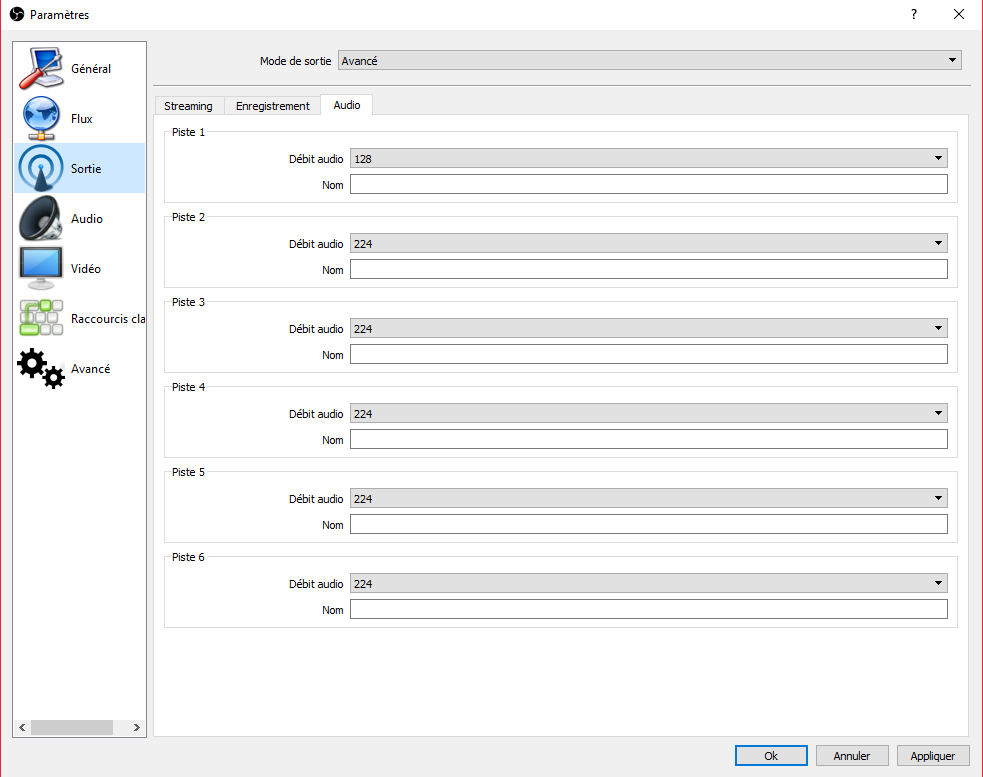Expand Piste 3 Débit audio dropdown
This screenshot has width=983, height=777.
[x=648, y=329]
